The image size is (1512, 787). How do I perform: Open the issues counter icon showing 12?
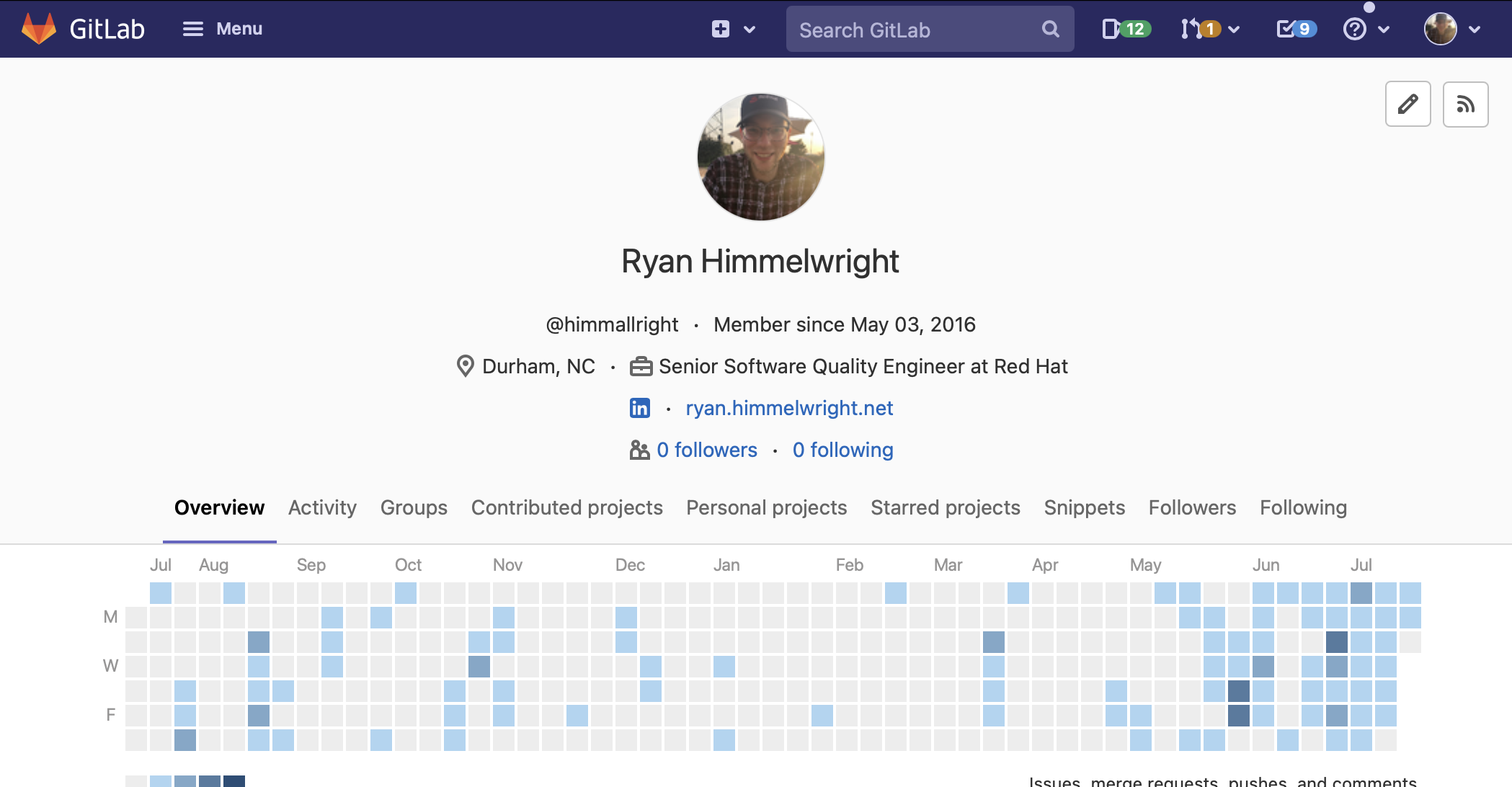click(x=1126, y=29)
